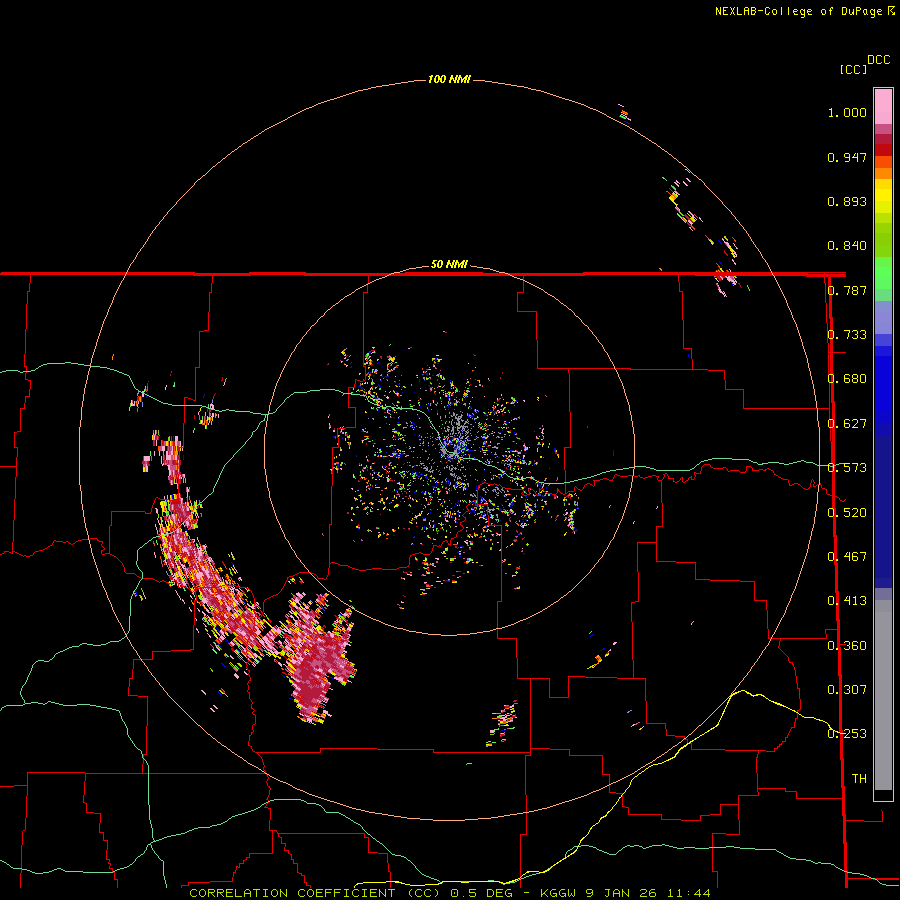The height and width of the screenshot is (900, 900).
Task: Select the 0.307 color scale value
Action: point(847,689)
